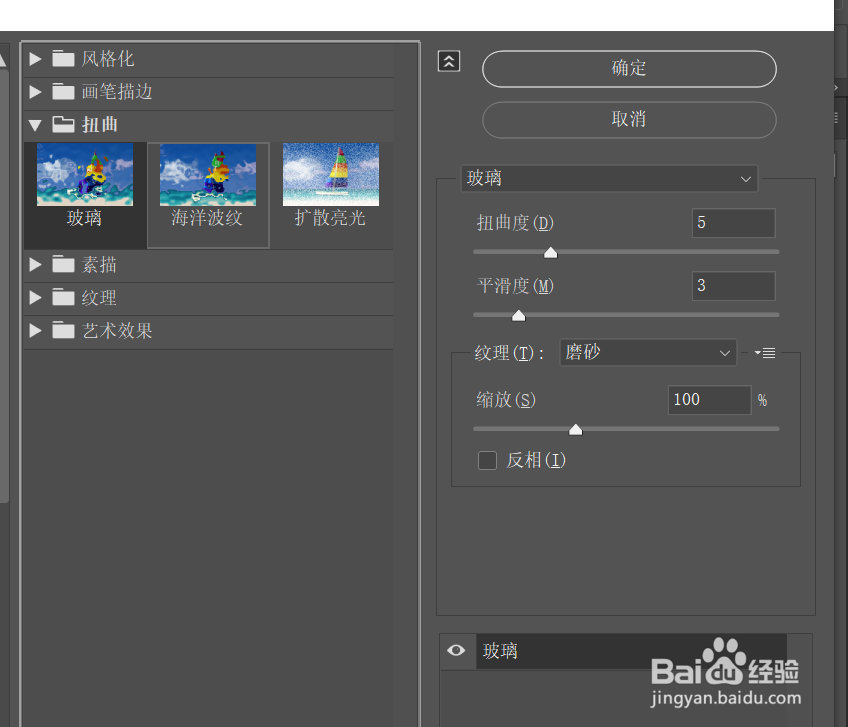
Task: Expand the 风格化 category
Action: point(35,58)
